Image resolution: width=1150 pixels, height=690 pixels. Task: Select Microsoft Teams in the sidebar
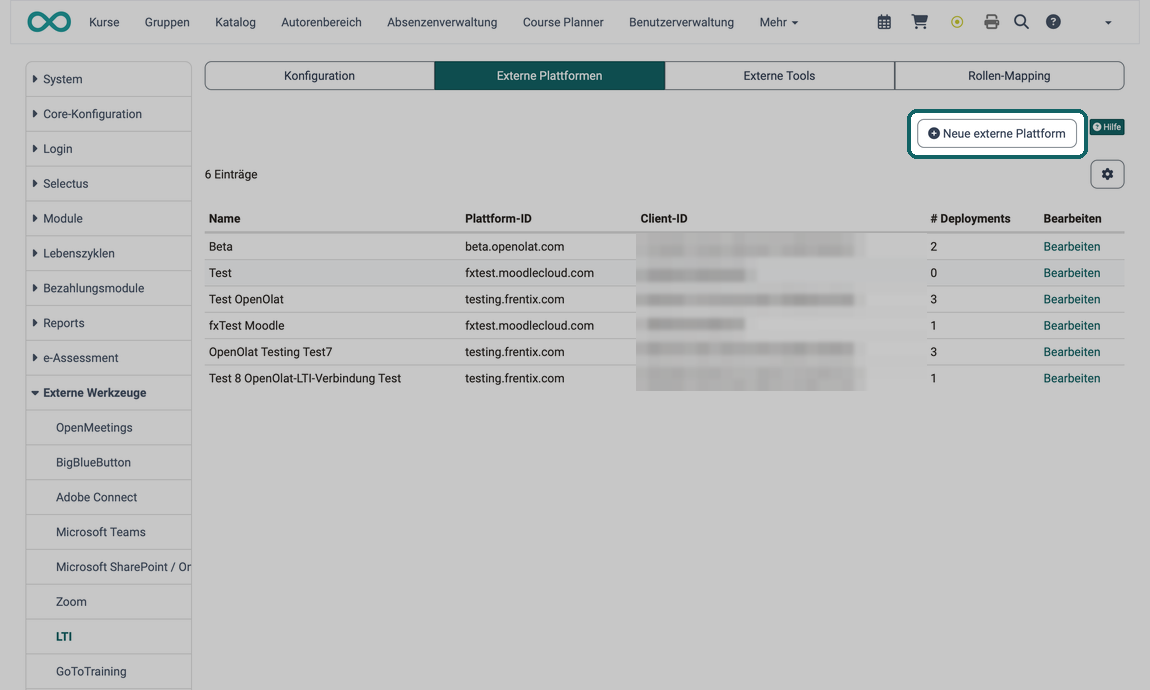click(109, 532)
